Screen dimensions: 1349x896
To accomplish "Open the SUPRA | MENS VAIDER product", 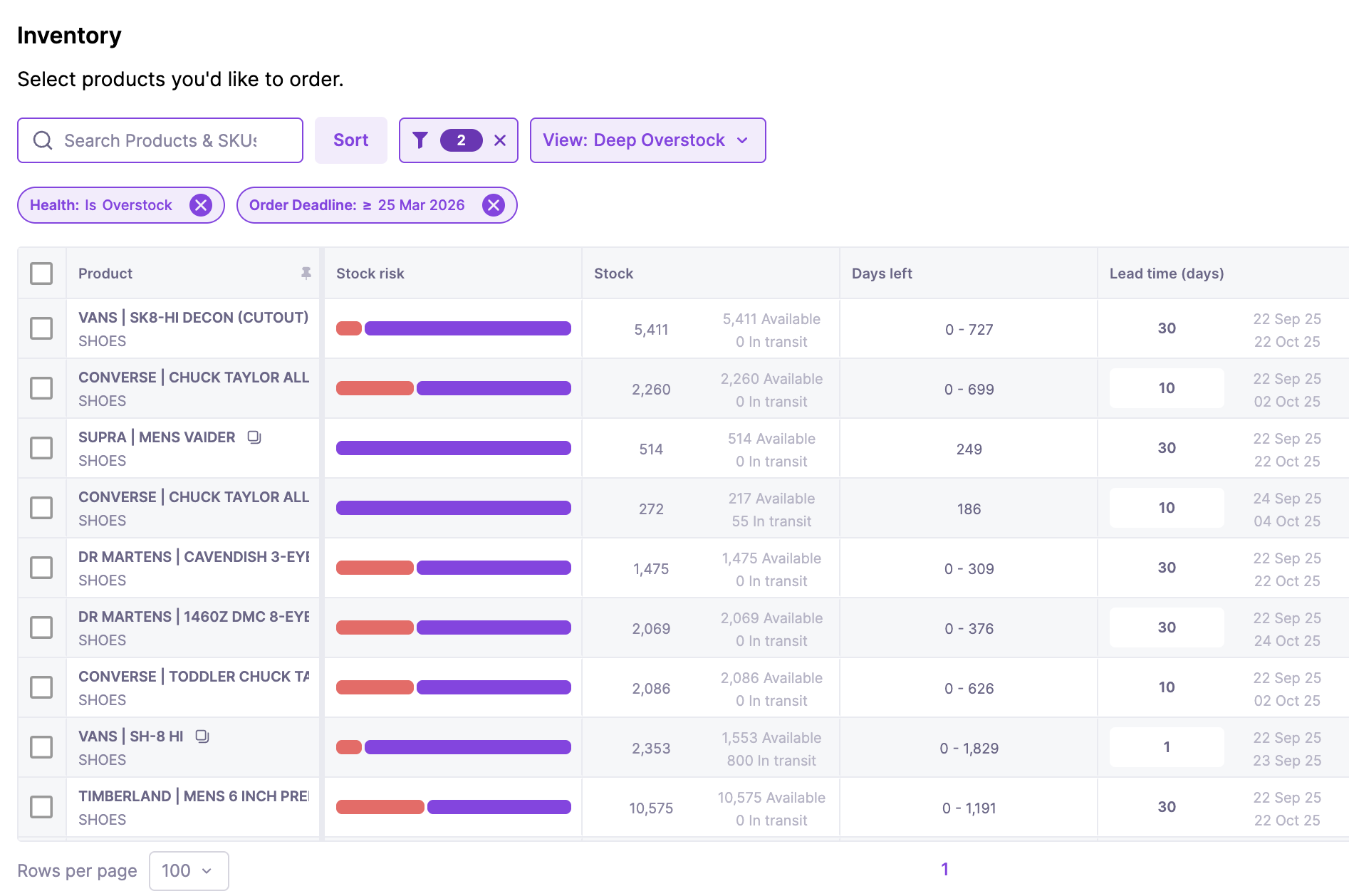I will coord(157,437).
